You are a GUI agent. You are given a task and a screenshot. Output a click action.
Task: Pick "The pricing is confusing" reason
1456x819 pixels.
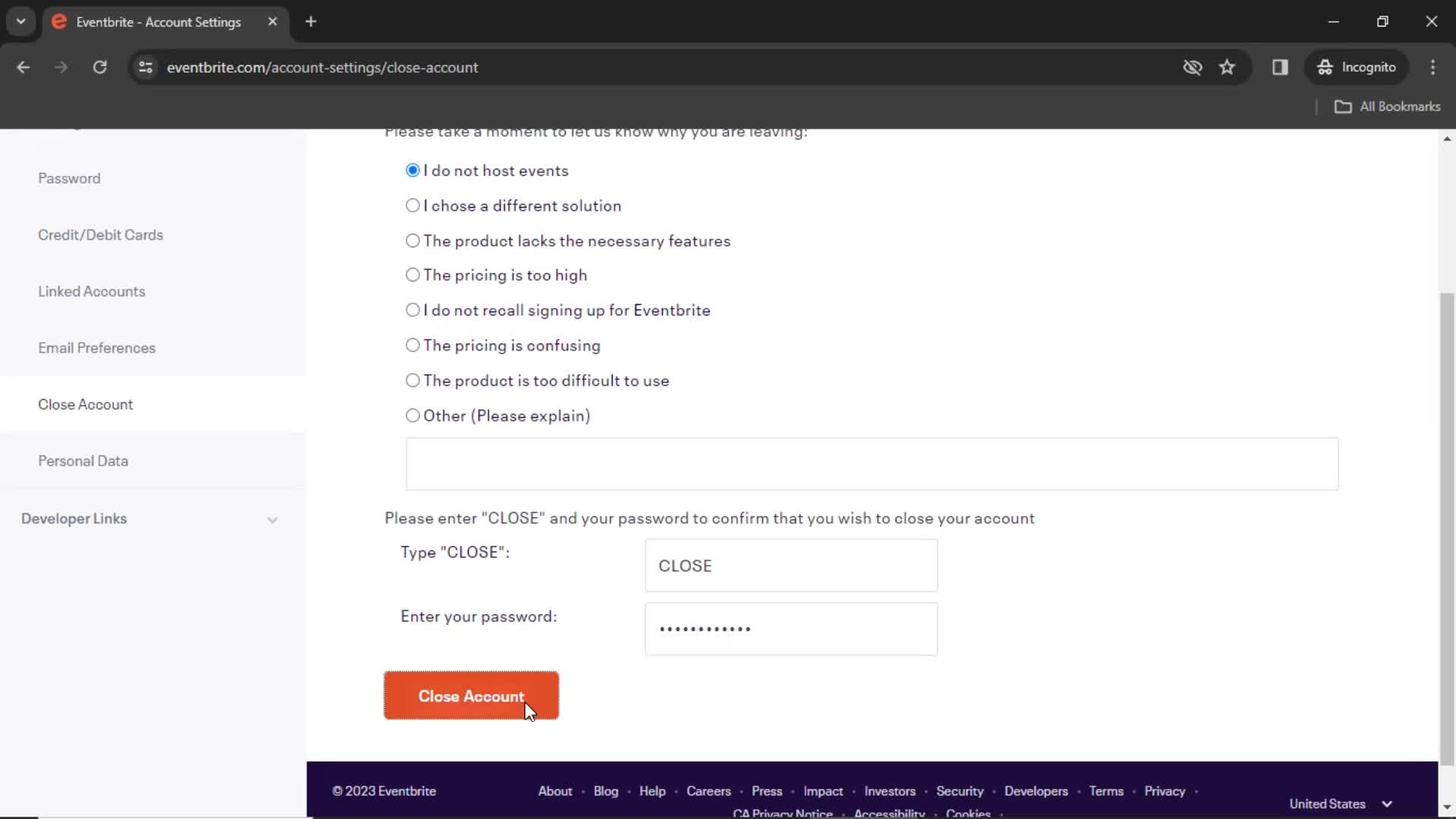point(413,346)
